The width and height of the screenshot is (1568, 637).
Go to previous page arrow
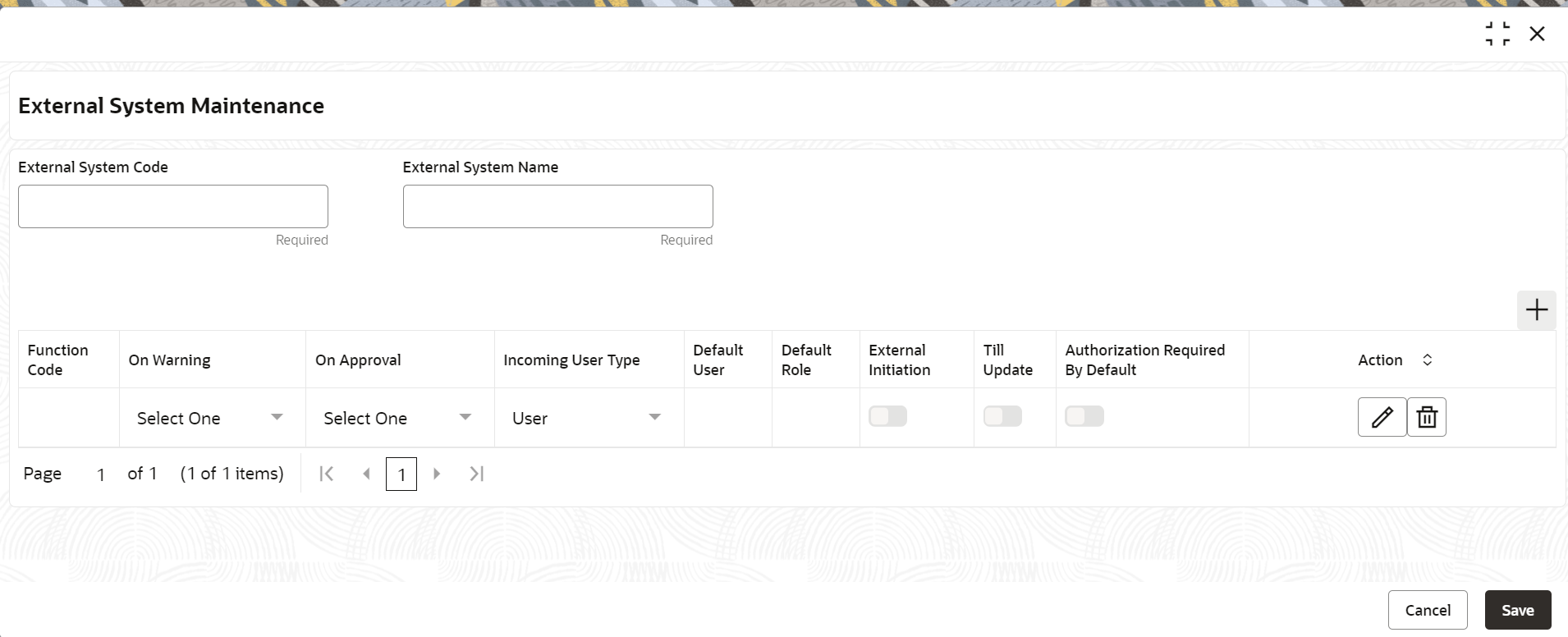click(x=367, y=474)
